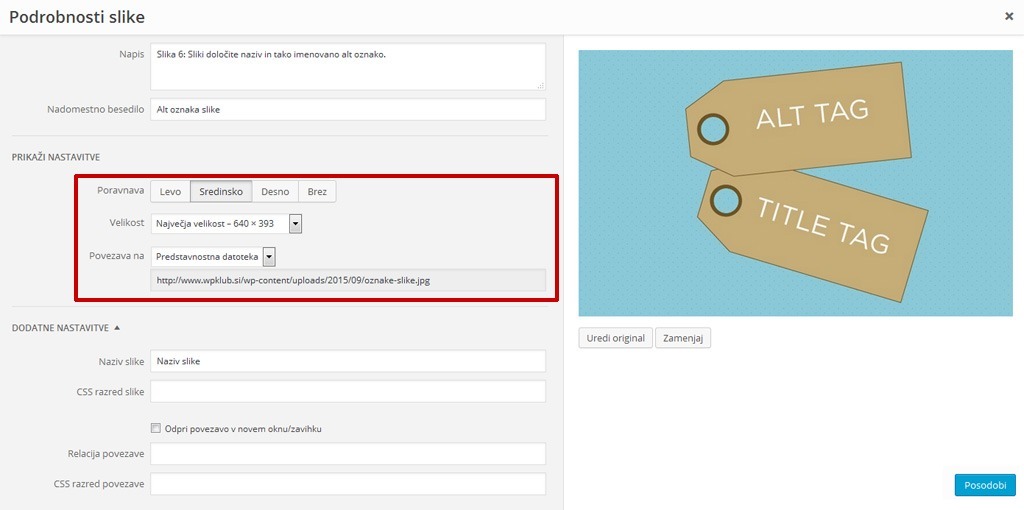The image size is (1024, 510).
Task: Close the Podrobnosti slike dialog
Action: [x=1009, y=17]
